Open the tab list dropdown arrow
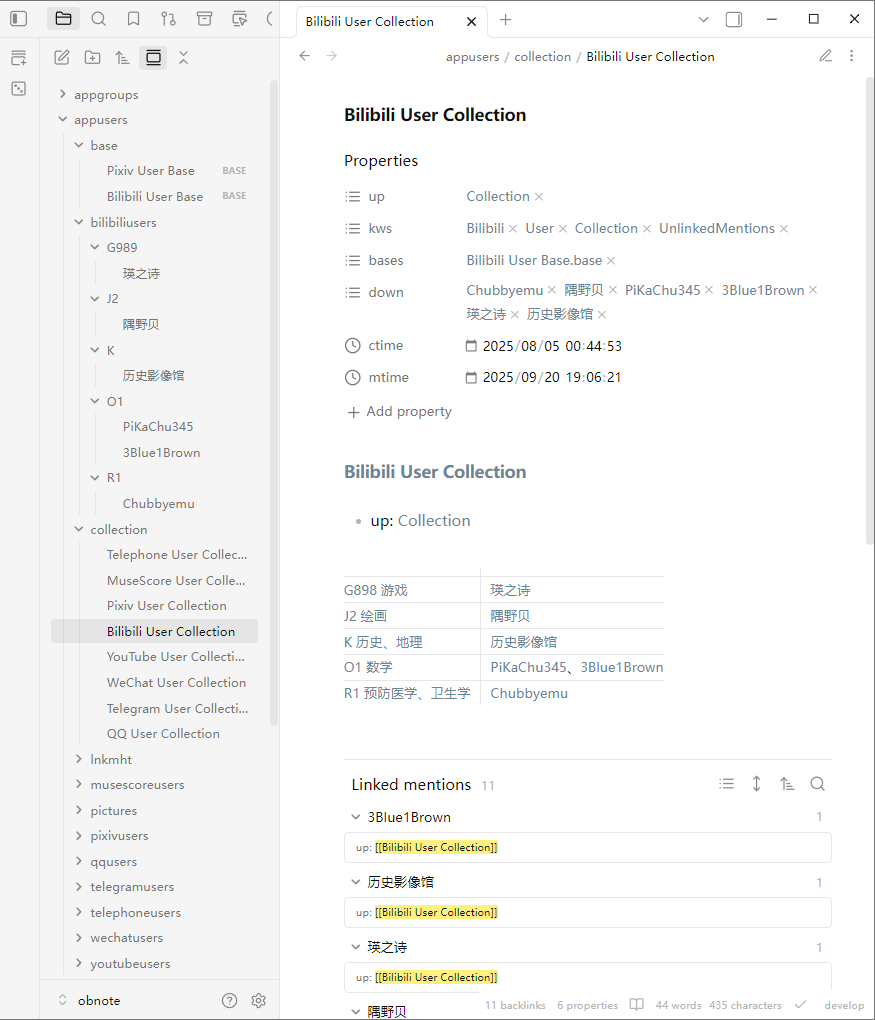The width and height of the screenshot is (875, 1020). tap(703, 20)
